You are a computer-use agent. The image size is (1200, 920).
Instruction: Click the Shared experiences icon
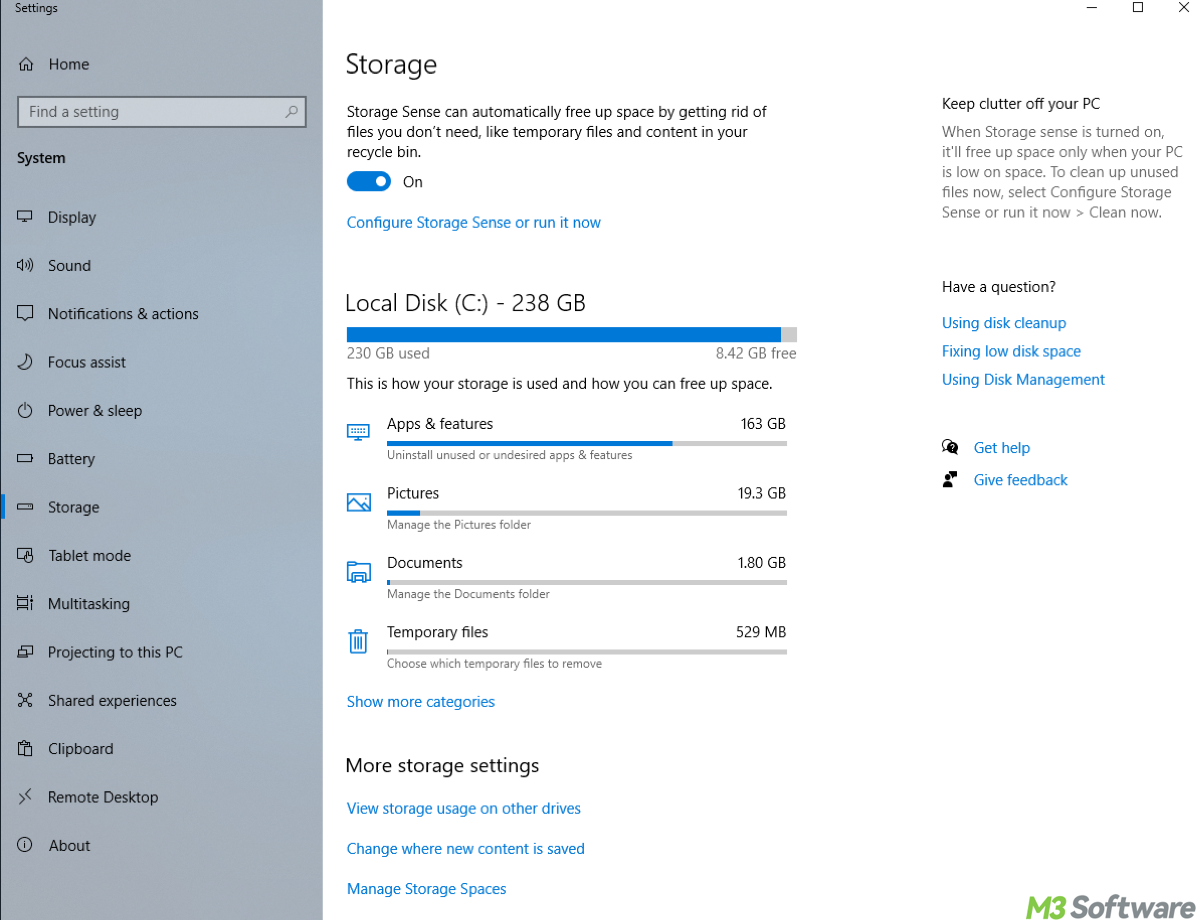pyautogui.click(x=26, y=700)
